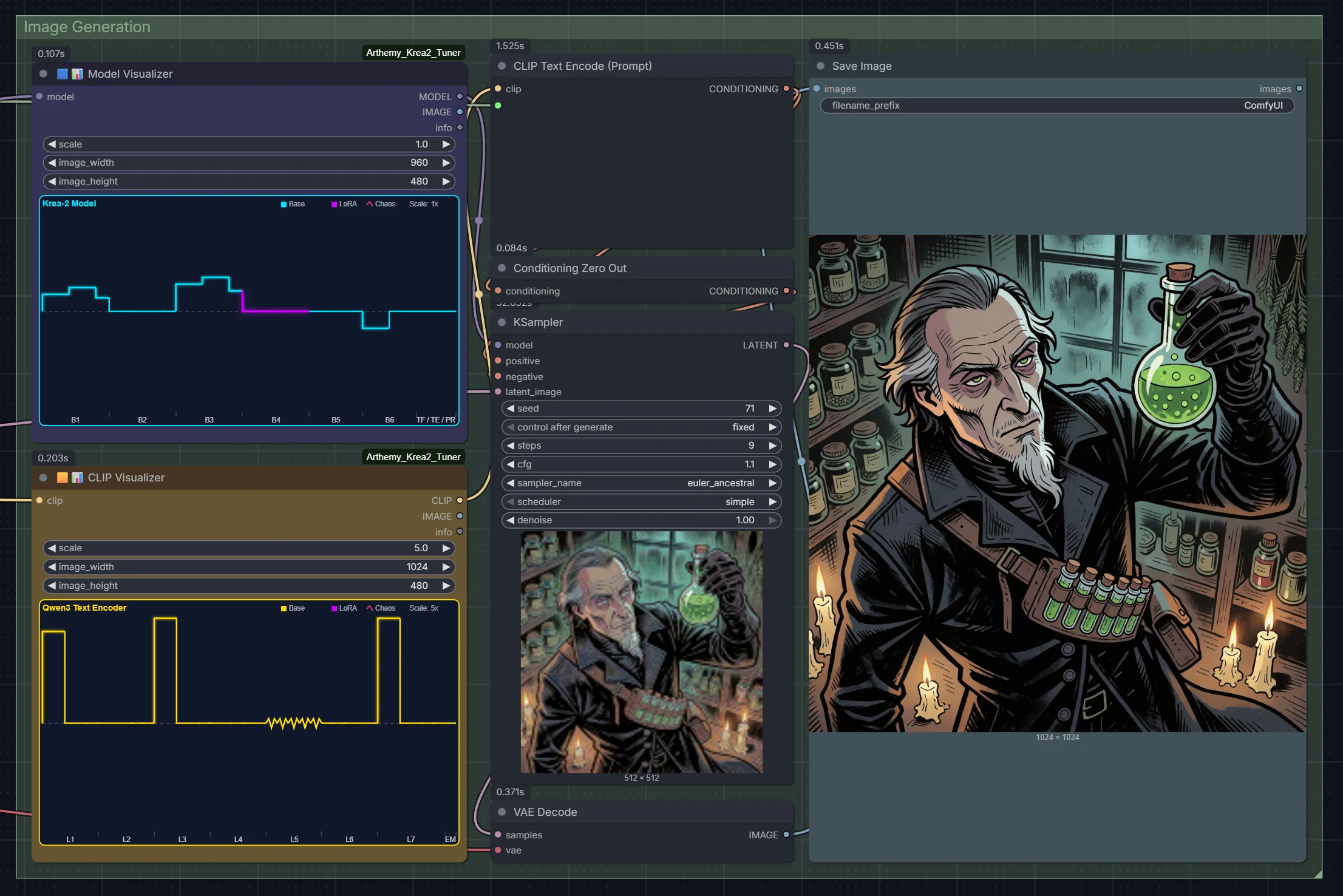Image resolution: width=1343 pixels, height=896 pixels.
Task: Open the sampler_name dropdown showing euler_ancestral
Action: [x=641, y=483]
